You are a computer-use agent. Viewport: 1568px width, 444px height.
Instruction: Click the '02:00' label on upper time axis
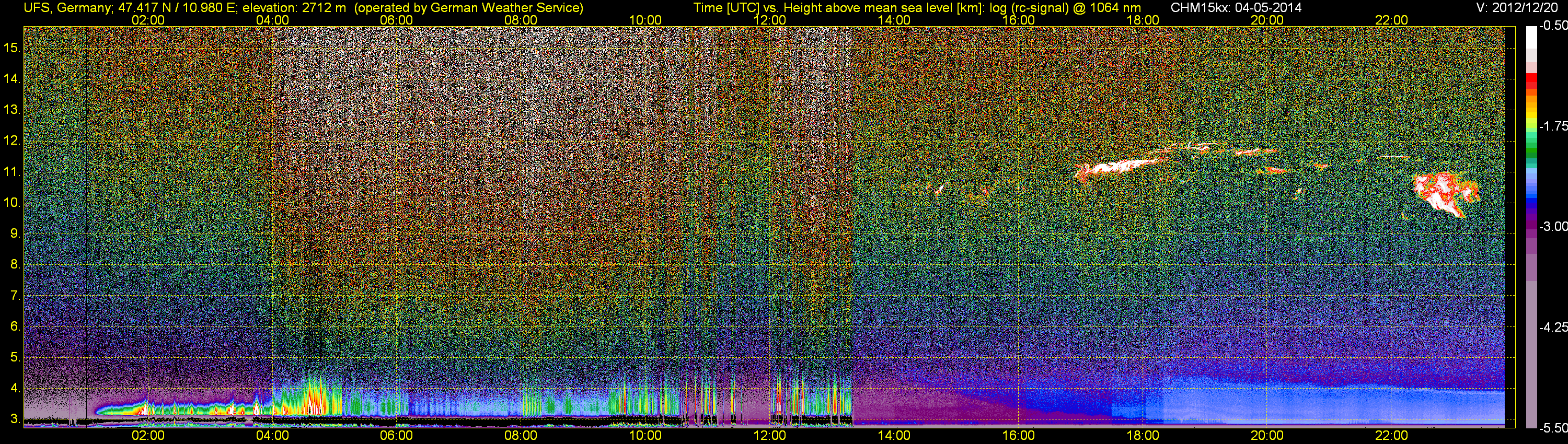pos(148,20)
